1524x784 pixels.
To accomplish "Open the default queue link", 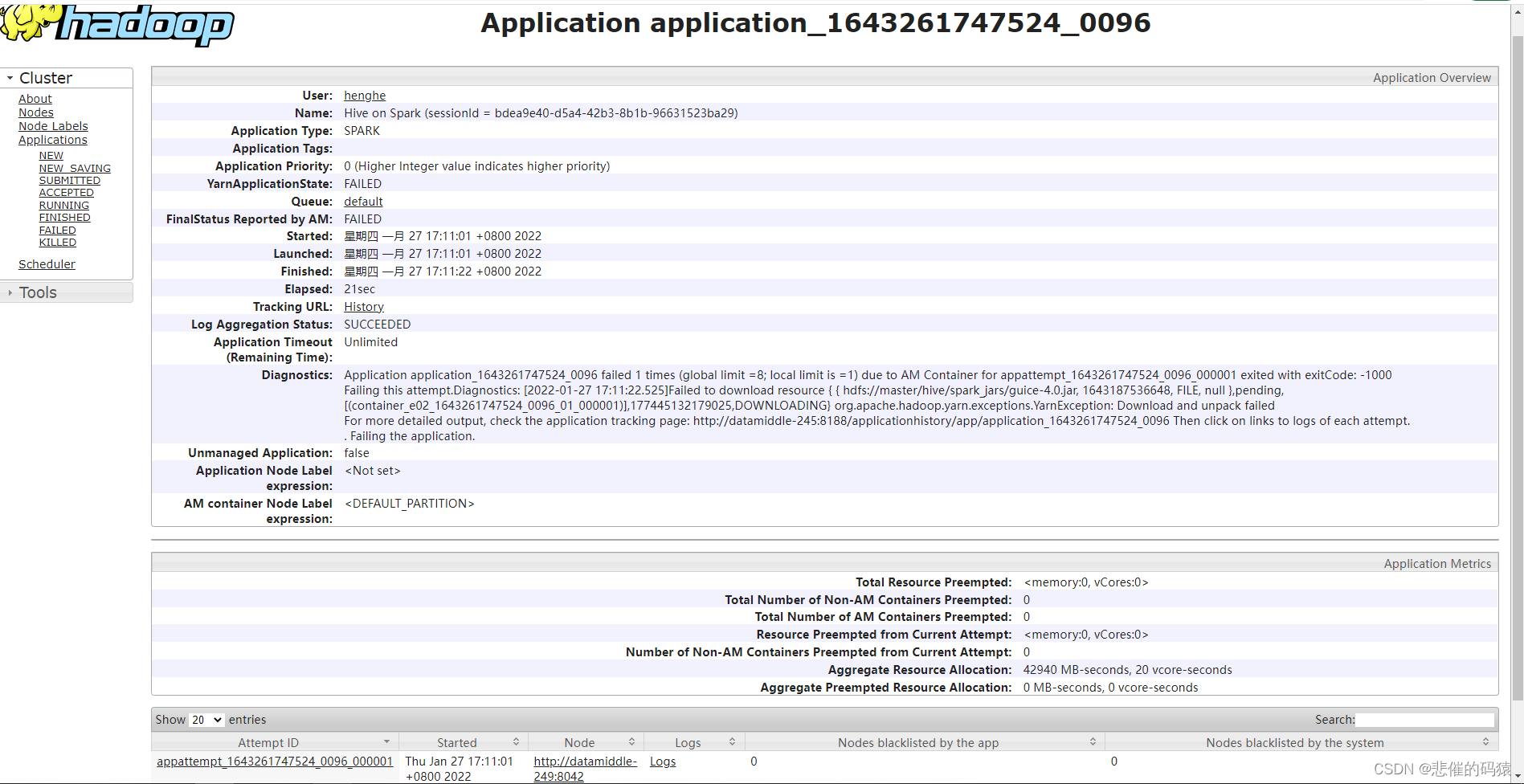I will (363, 202).
